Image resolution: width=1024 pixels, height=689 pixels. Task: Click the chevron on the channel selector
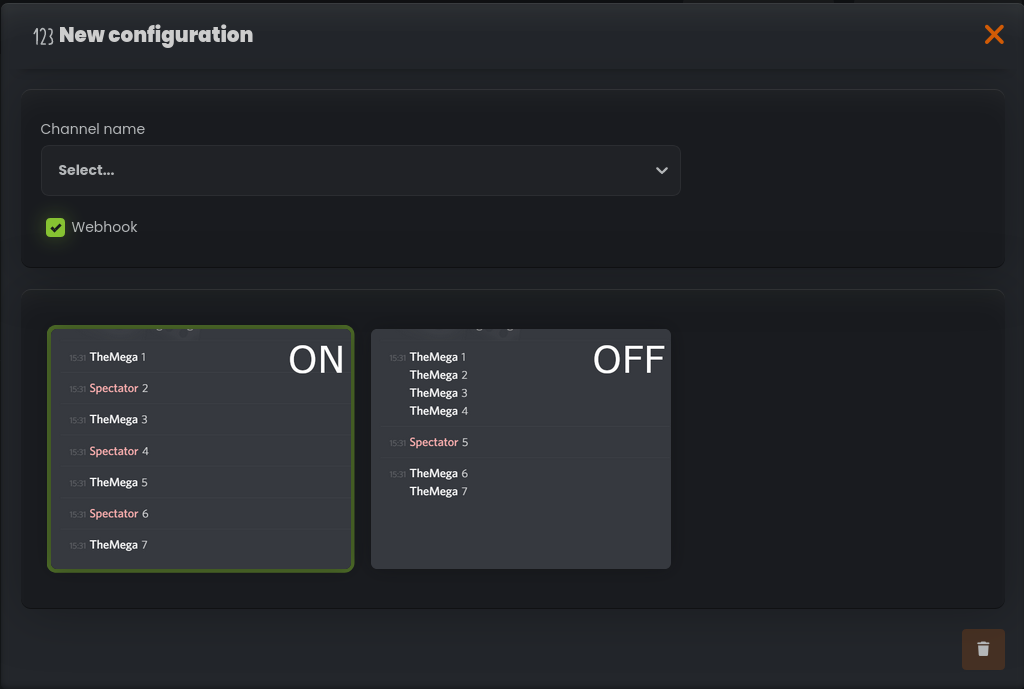click(x=661, y=170)
